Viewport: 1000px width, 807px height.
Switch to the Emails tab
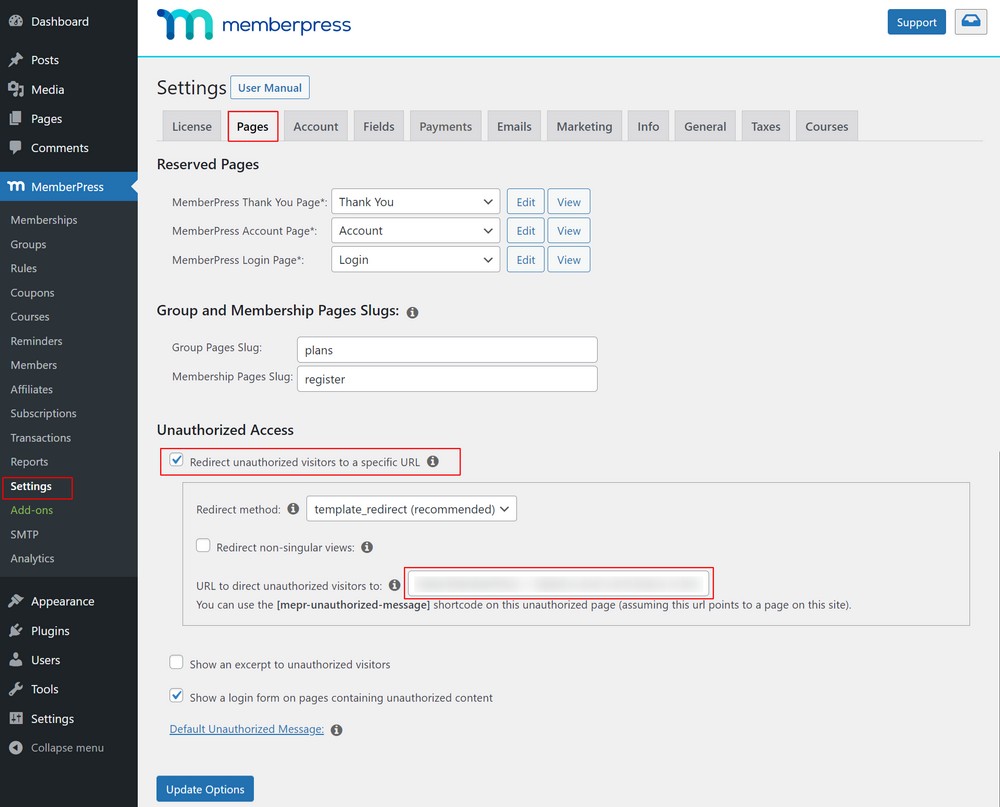[514, 126]
